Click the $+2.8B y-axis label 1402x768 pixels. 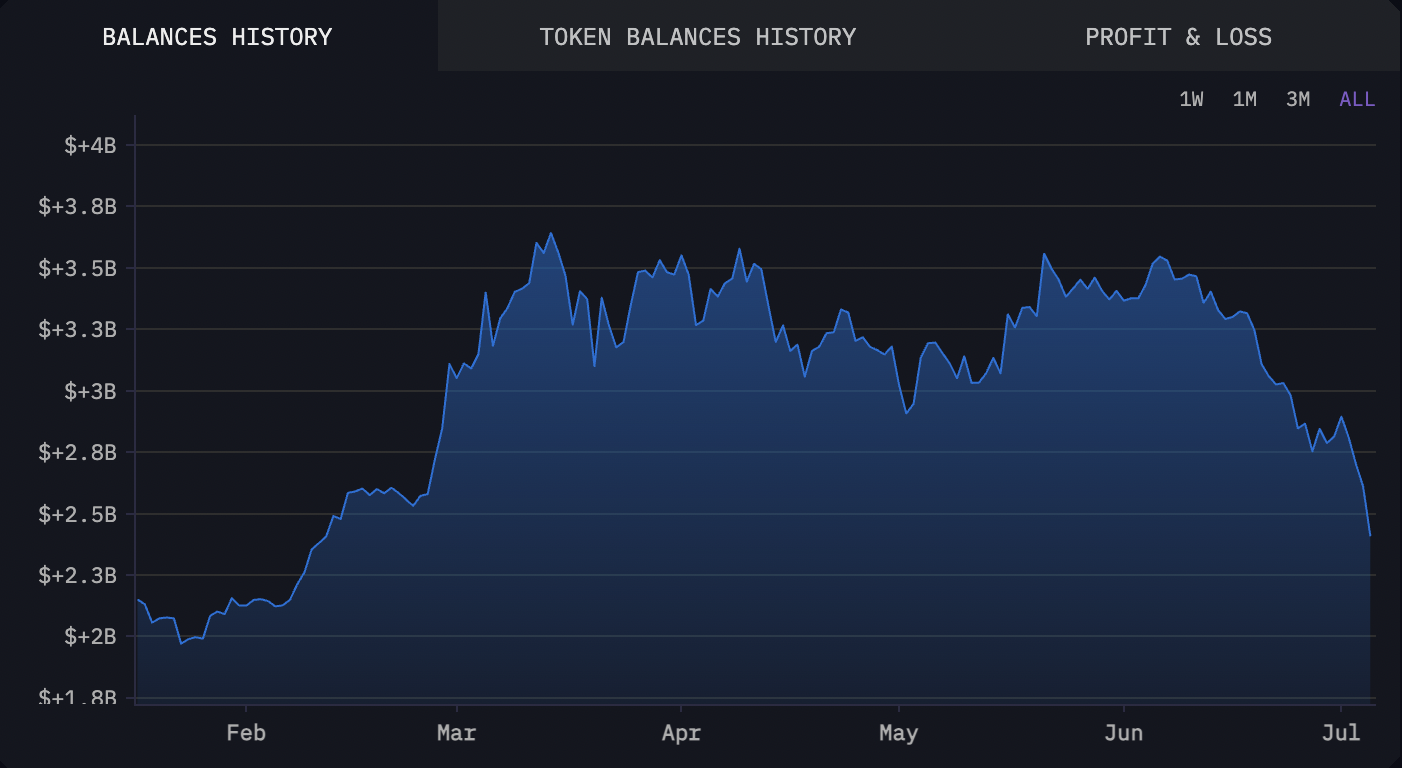[x=77, y=452]
